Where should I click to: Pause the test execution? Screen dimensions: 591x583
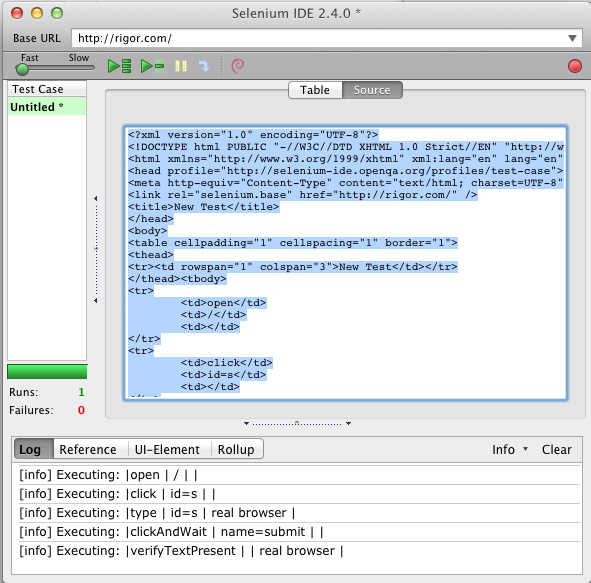(x=181, y=66)
